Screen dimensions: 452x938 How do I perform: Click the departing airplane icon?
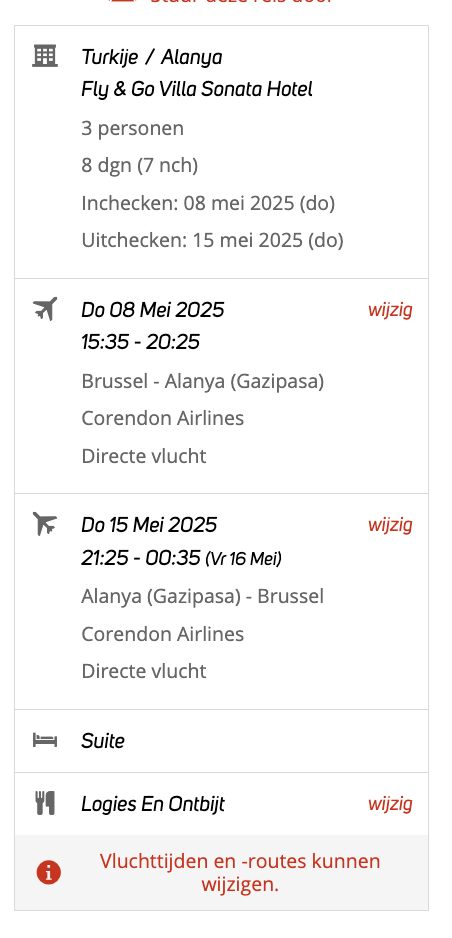coord(45,309)
